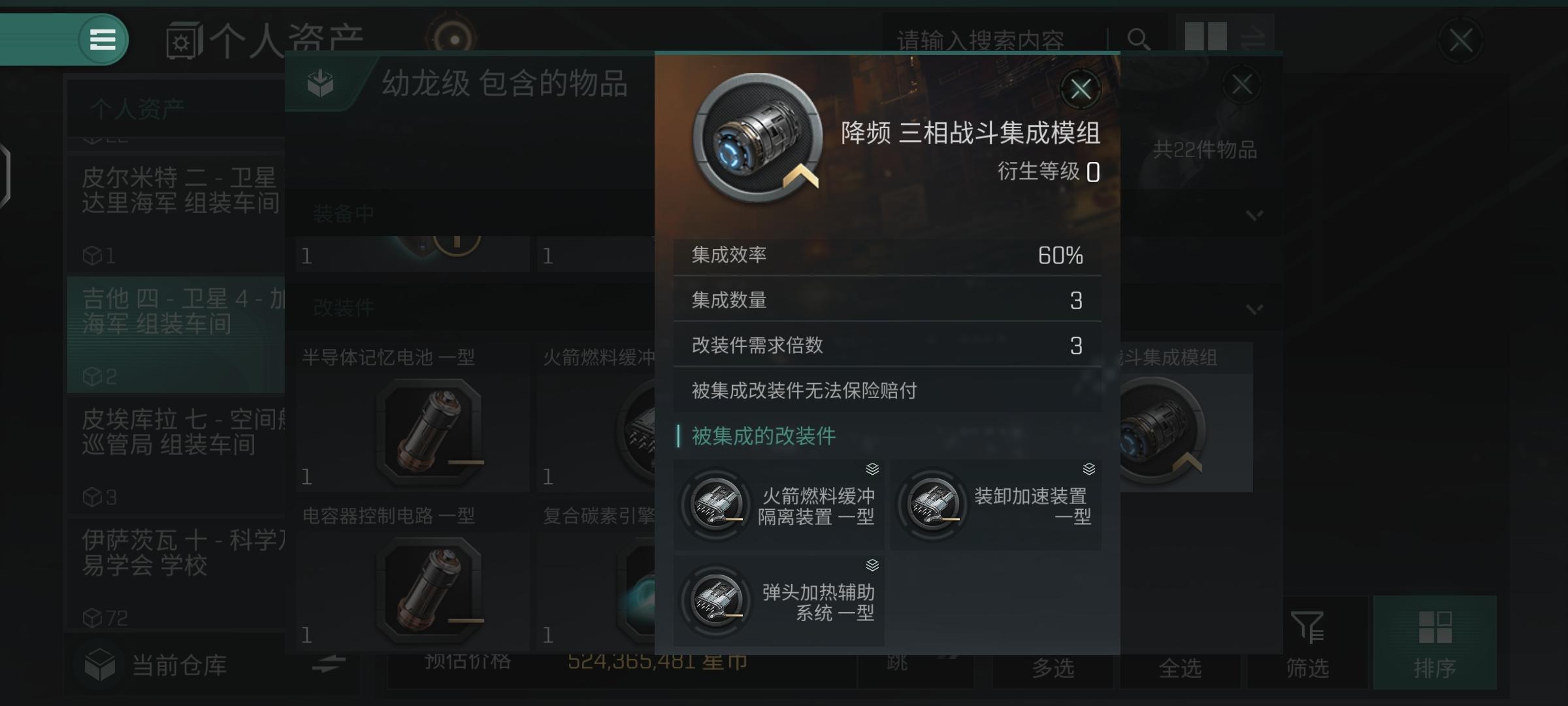Collapse the 装备中 section chevron
The height and width of the screenshot is (706, 1568).
[1254, 215]
